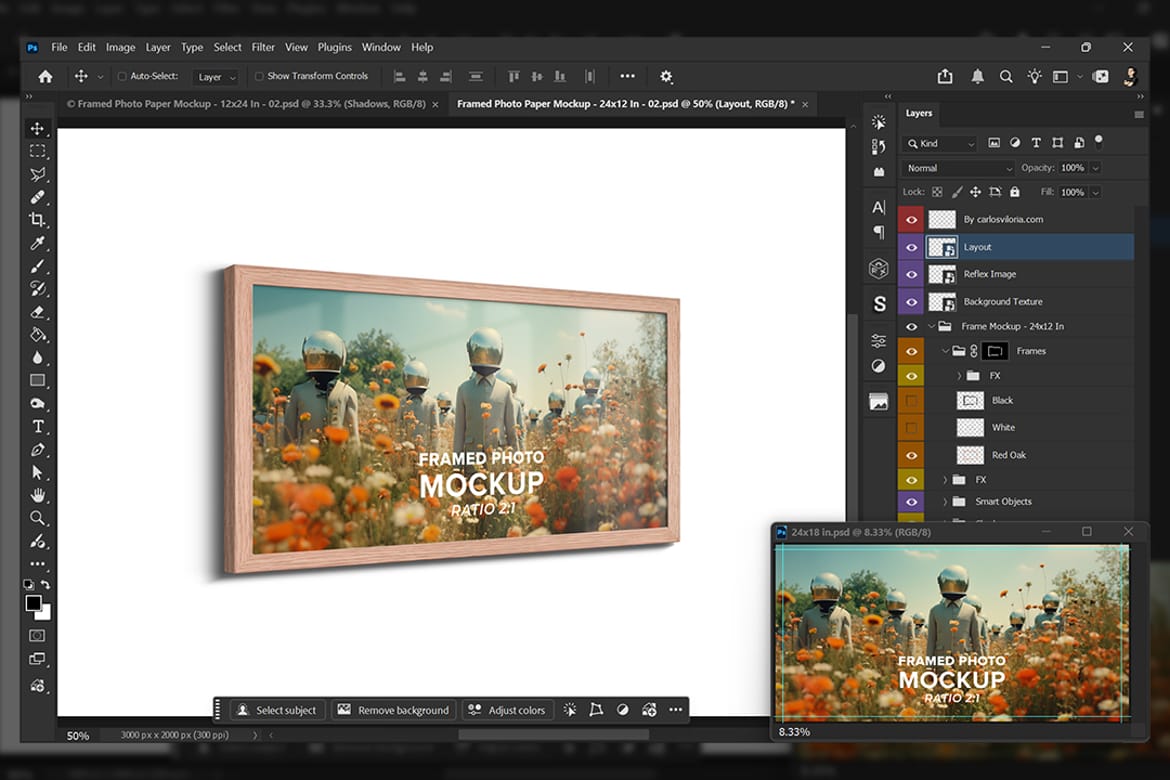1170x780 pixels.
Task: Select the Rectangle shape tool
Action: coord(37,381)
